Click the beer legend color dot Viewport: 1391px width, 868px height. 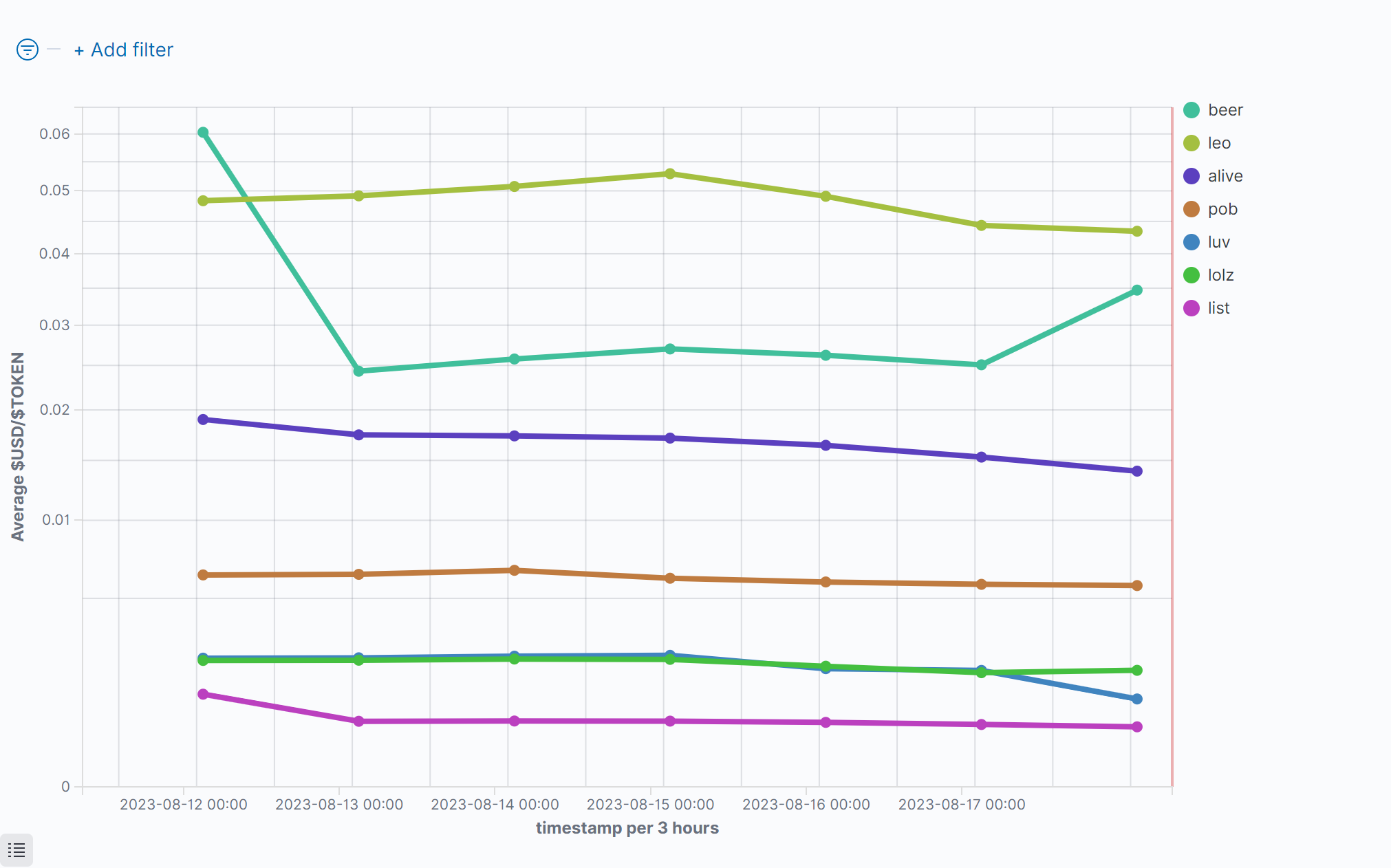tap(1191, 110)
